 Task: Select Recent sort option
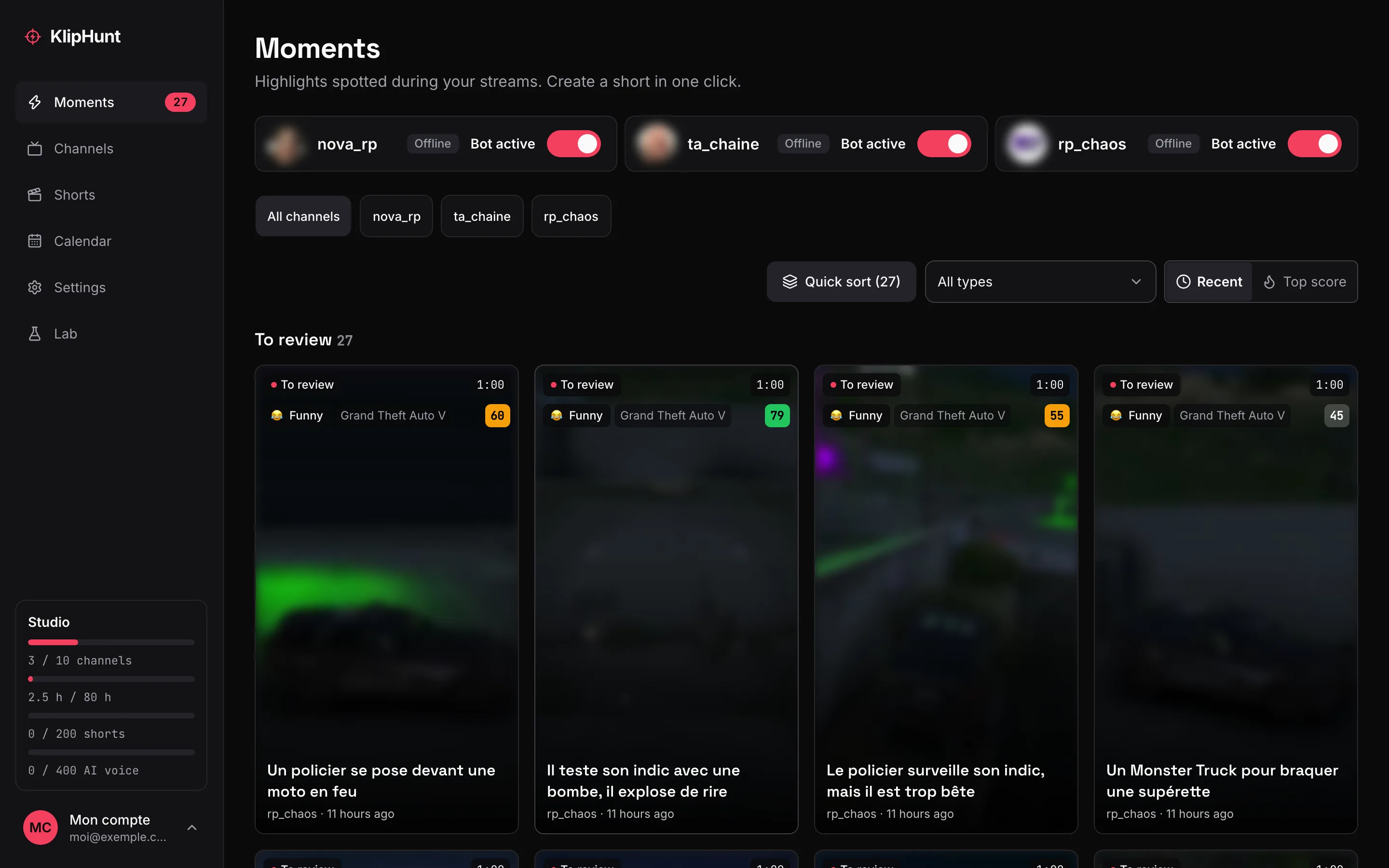pyautogui.click(x=1209, y=282)
